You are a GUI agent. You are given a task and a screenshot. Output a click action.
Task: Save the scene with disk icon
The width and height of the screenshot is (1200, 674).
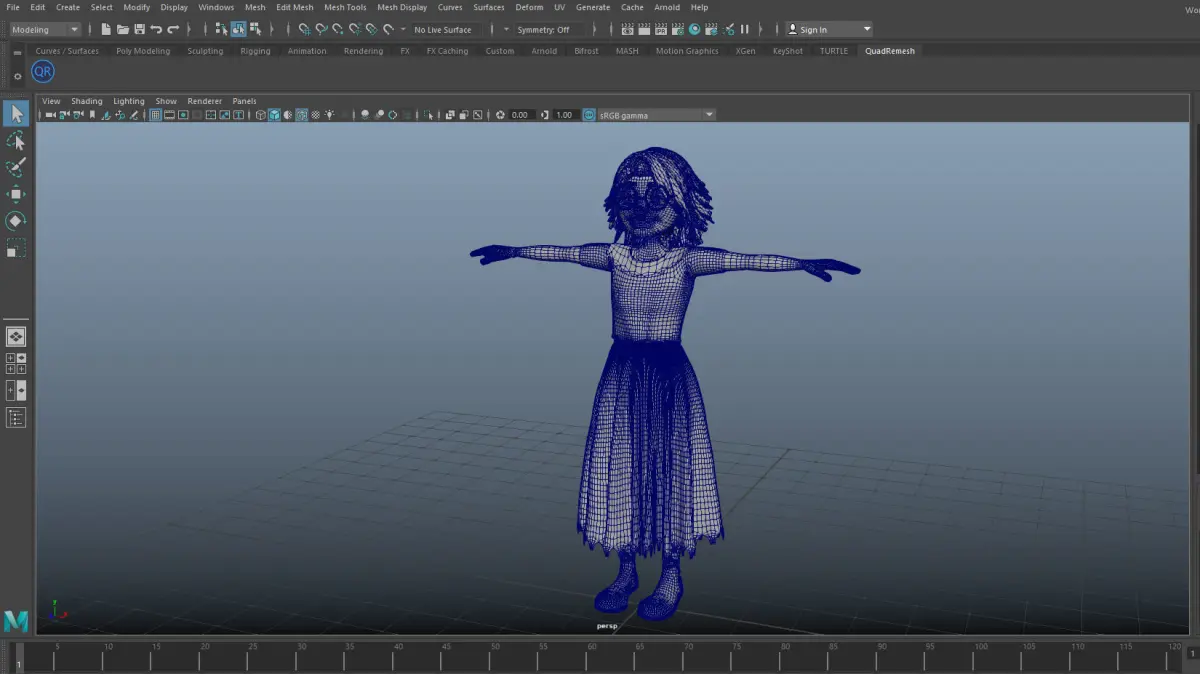pos(139,29)
